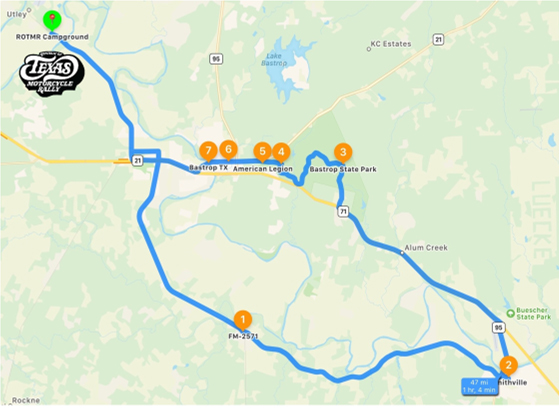
Task: Click the Highway 21 shield near KC Estates
Action: coord(439,39)
